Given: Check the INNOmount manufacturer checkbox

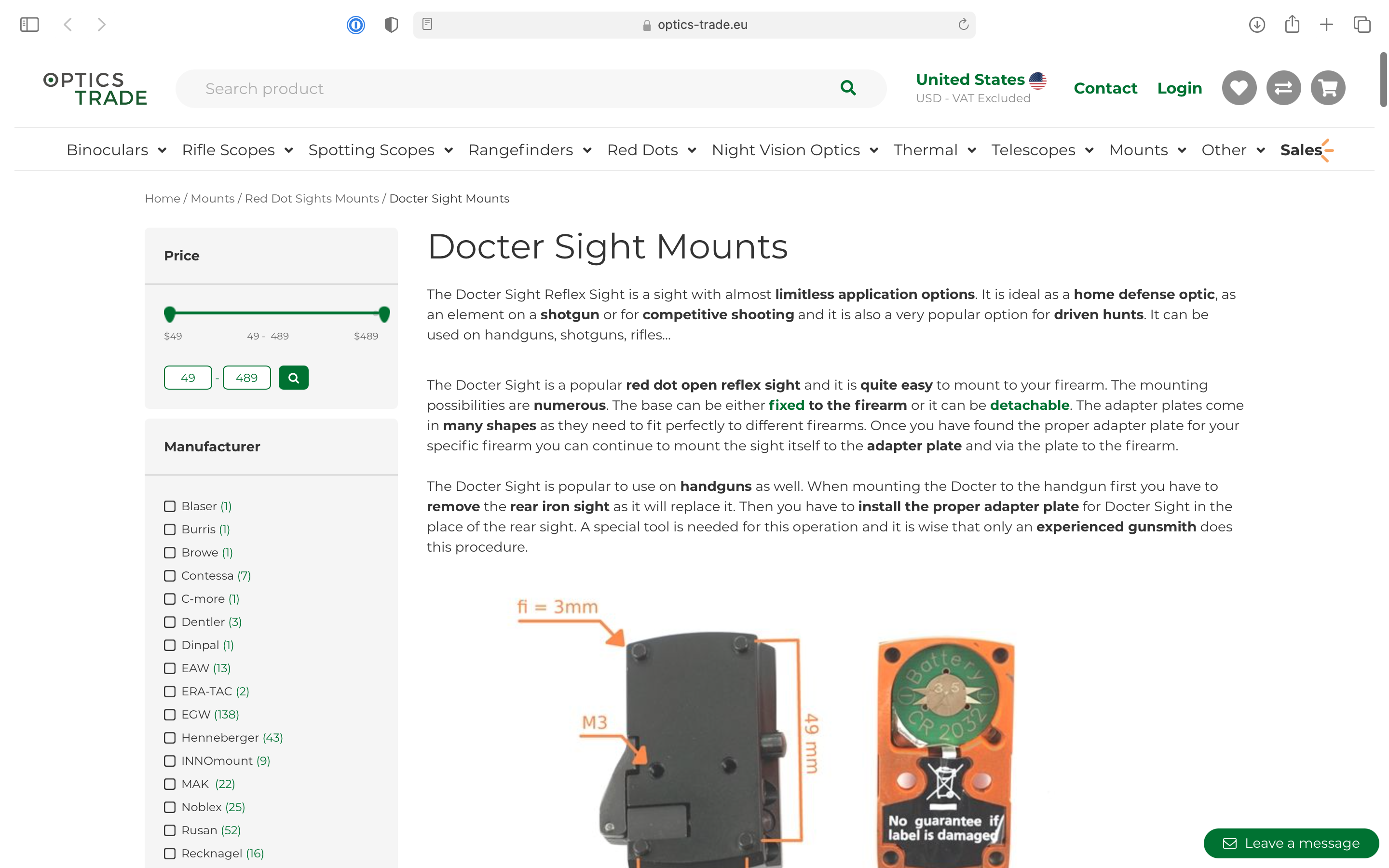Looking at the screenshot, I should click(169, 761).
